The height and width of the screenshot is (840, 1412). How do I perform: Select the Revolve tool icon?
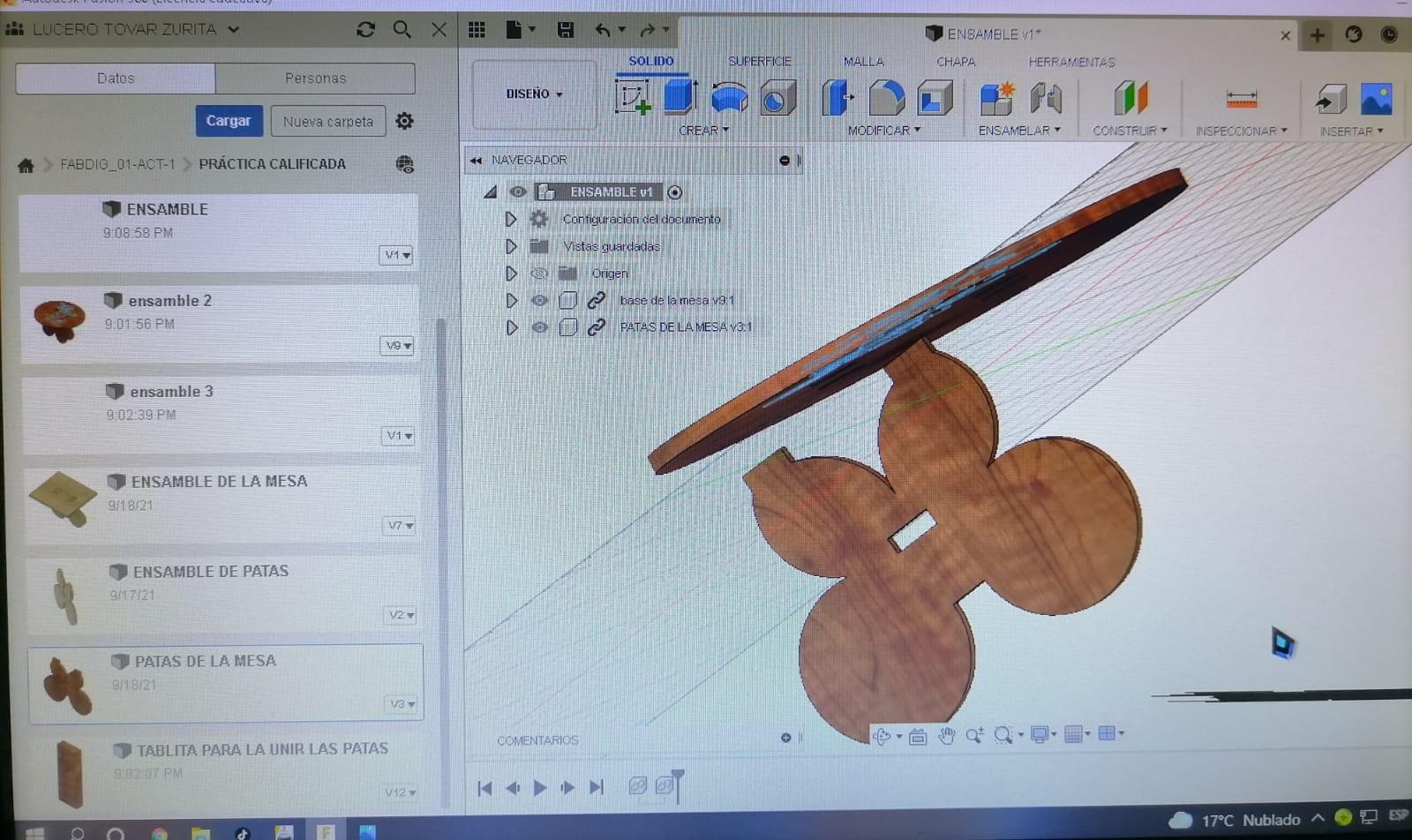point(729,98)
